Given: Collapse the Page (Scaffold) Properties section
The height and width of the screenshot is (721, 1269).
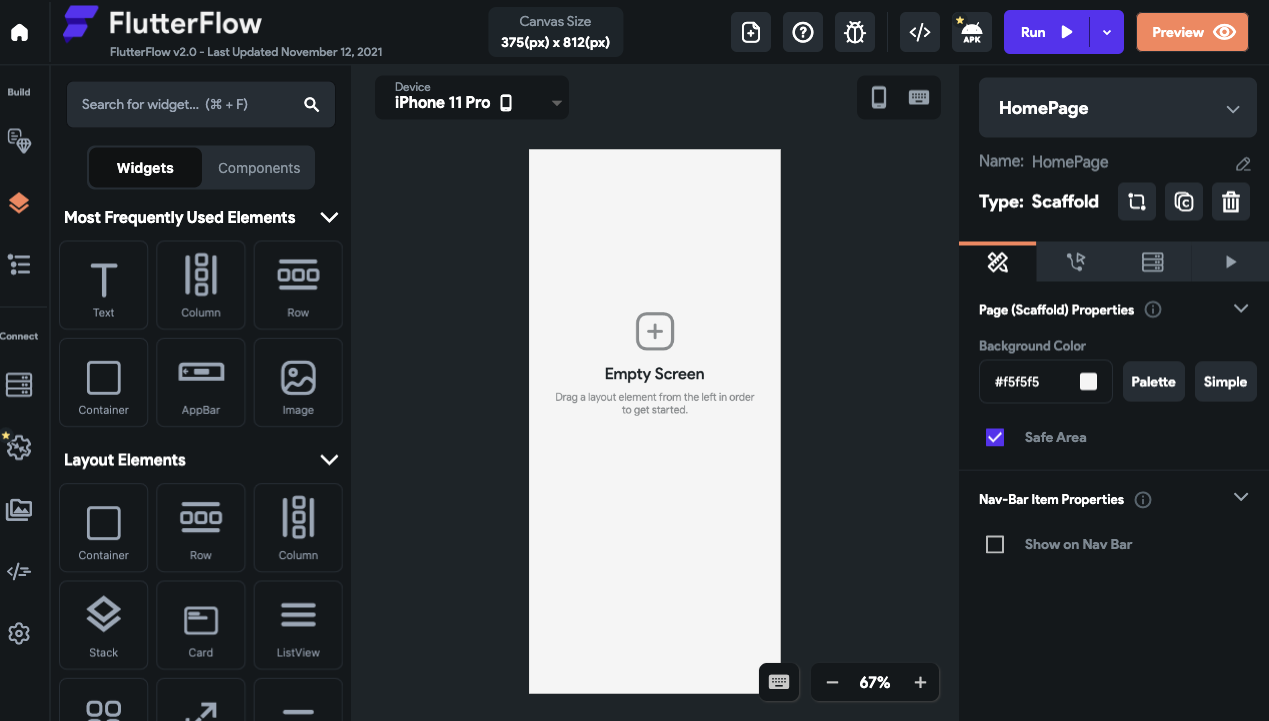Looking at the screenshot, I should 1241,309.
